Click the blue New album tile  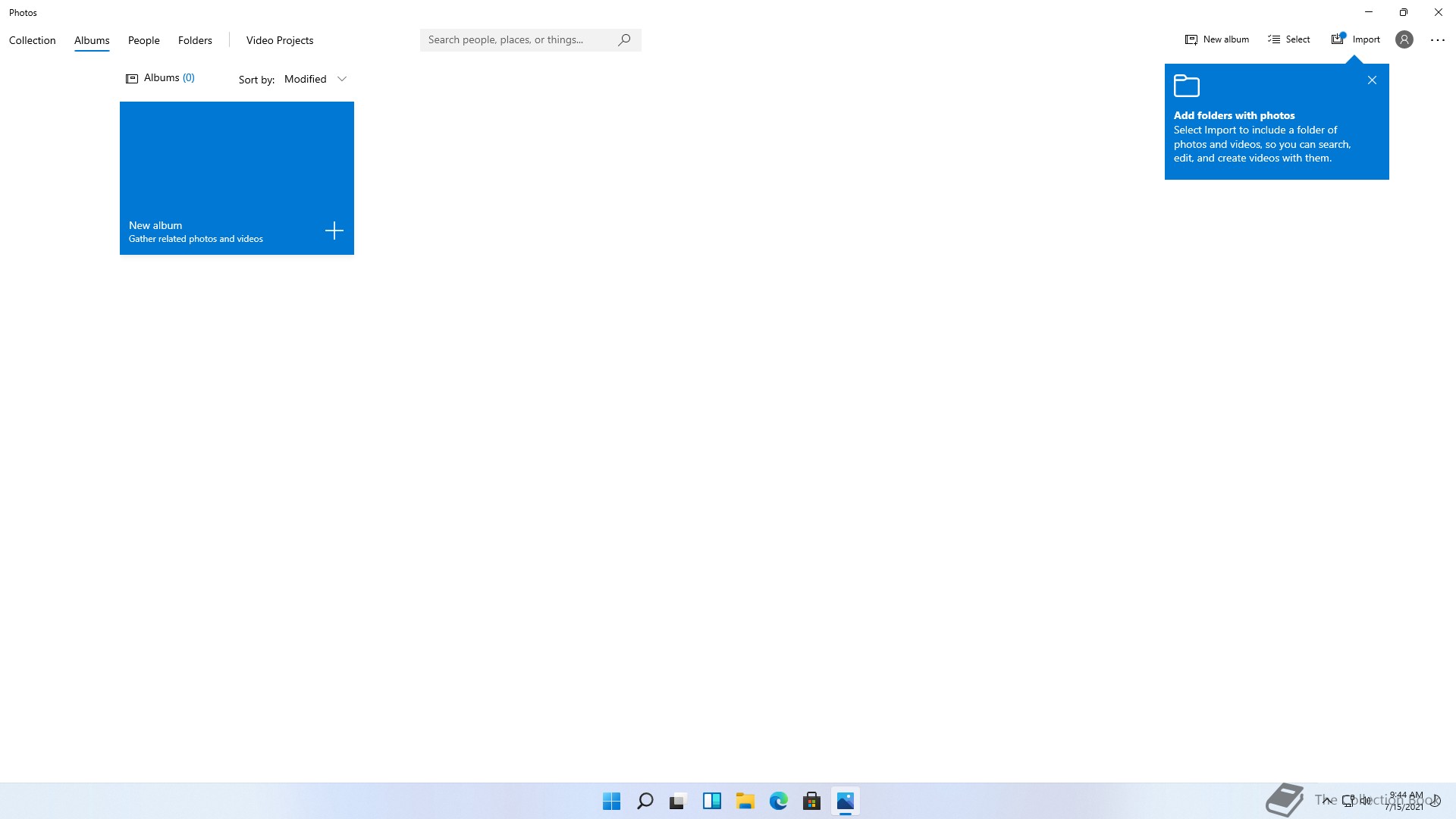pos(237,178)
